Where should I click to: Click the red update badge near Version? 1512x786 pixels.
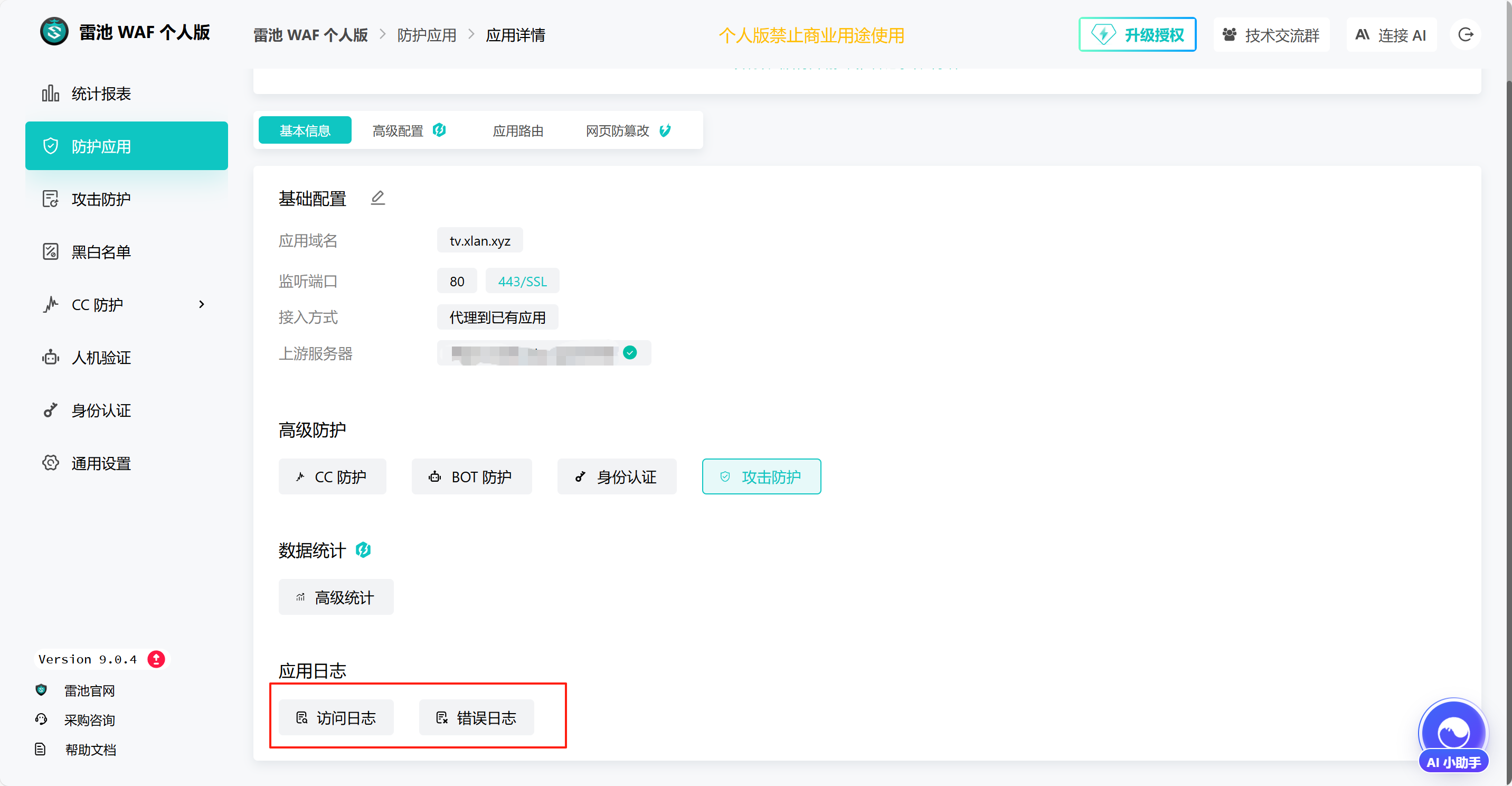(x=156, y=659)
